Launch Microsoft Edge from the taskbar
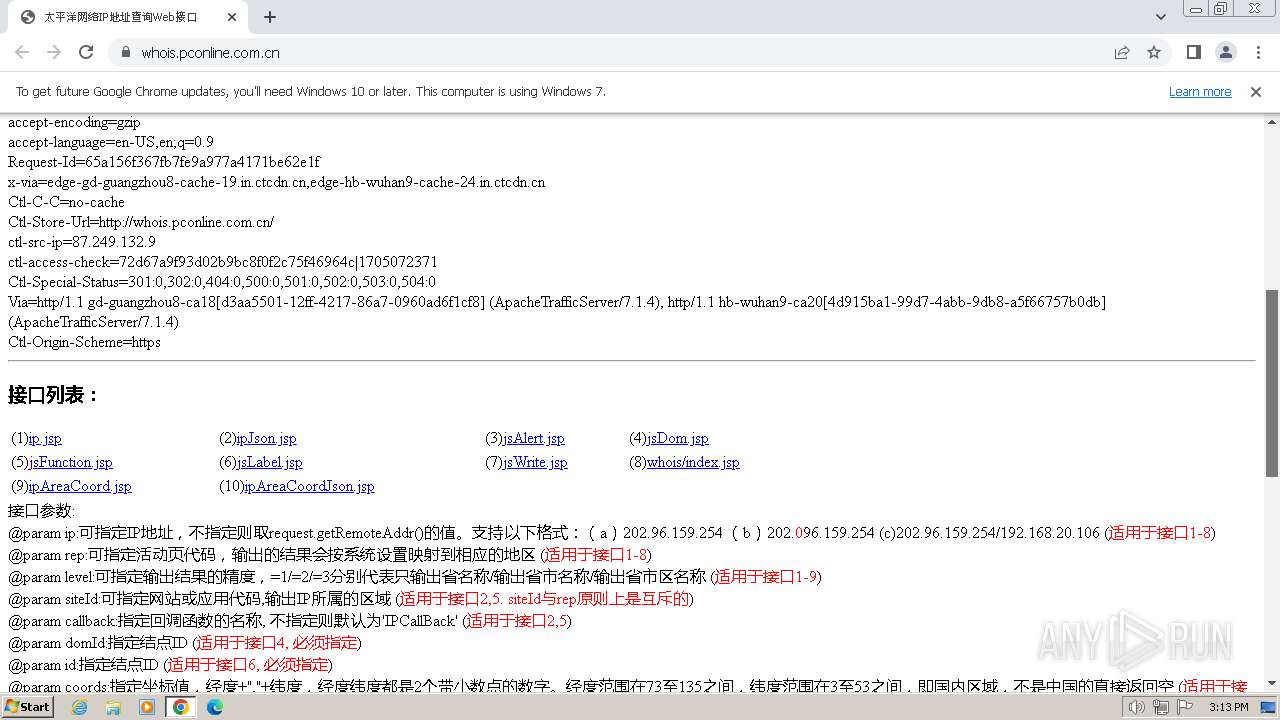The width and height of the screenshot is (1280, 720). click(x=215, y=707)
